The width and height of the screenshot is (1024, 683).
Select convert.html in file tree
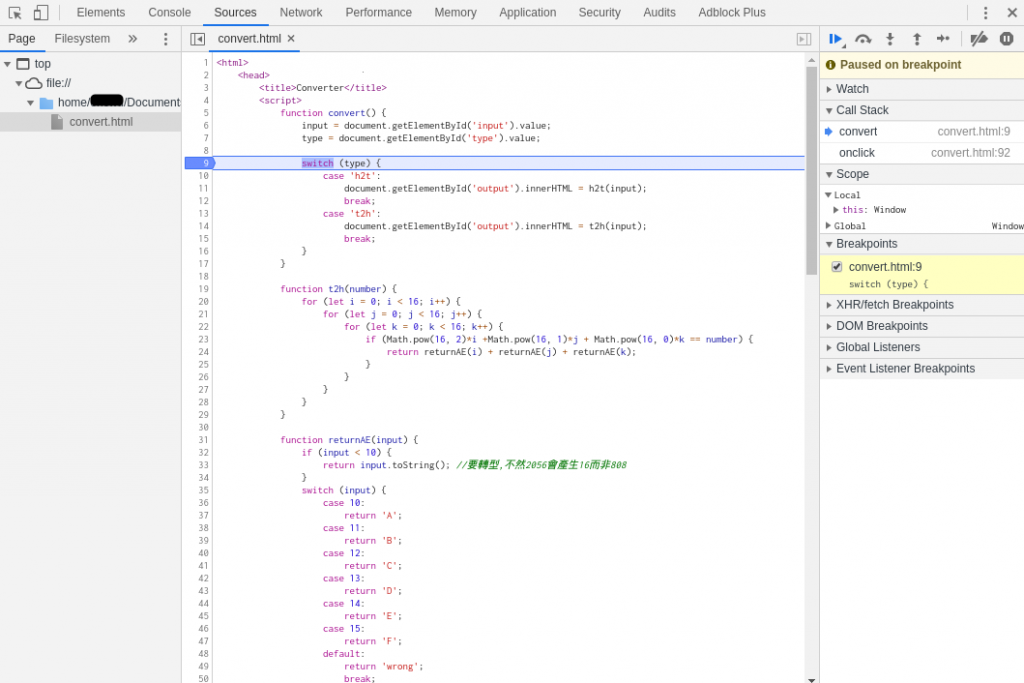[100, 122]
